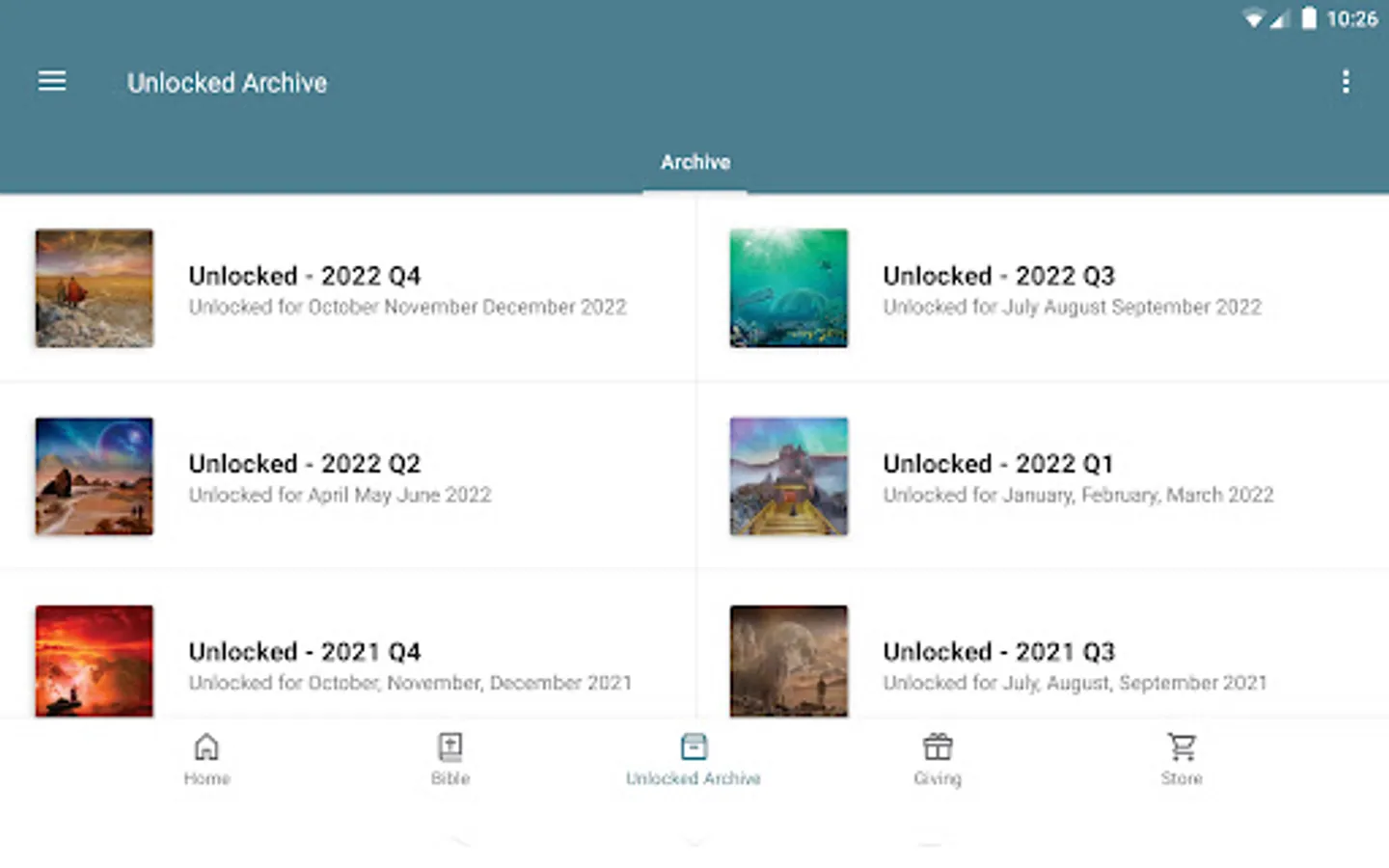Open Unlocked - 2021 Q3 entry
Screen dimensions: 1389x868
click(999, 653)
